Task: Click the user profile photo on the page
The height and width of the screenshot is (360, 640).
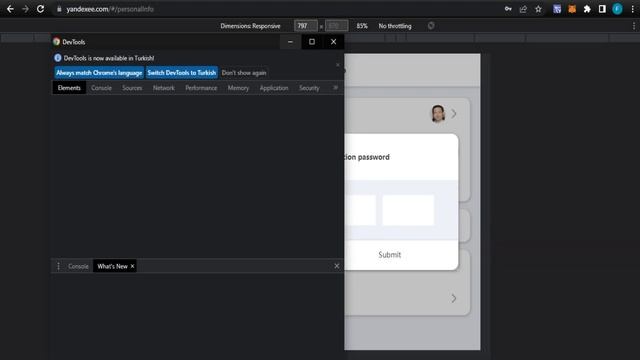Action: click(438, 113)
